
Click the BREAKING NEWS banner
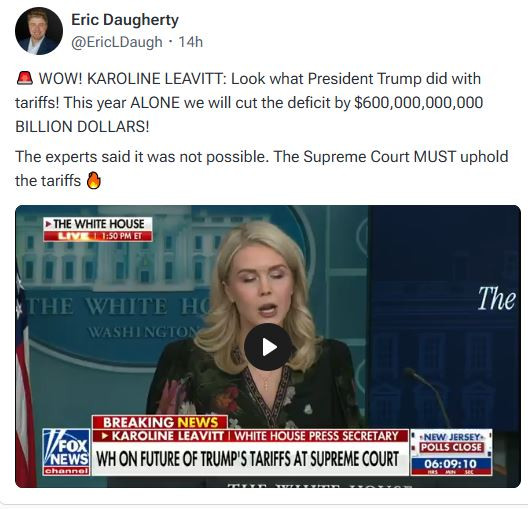point(160,422)
